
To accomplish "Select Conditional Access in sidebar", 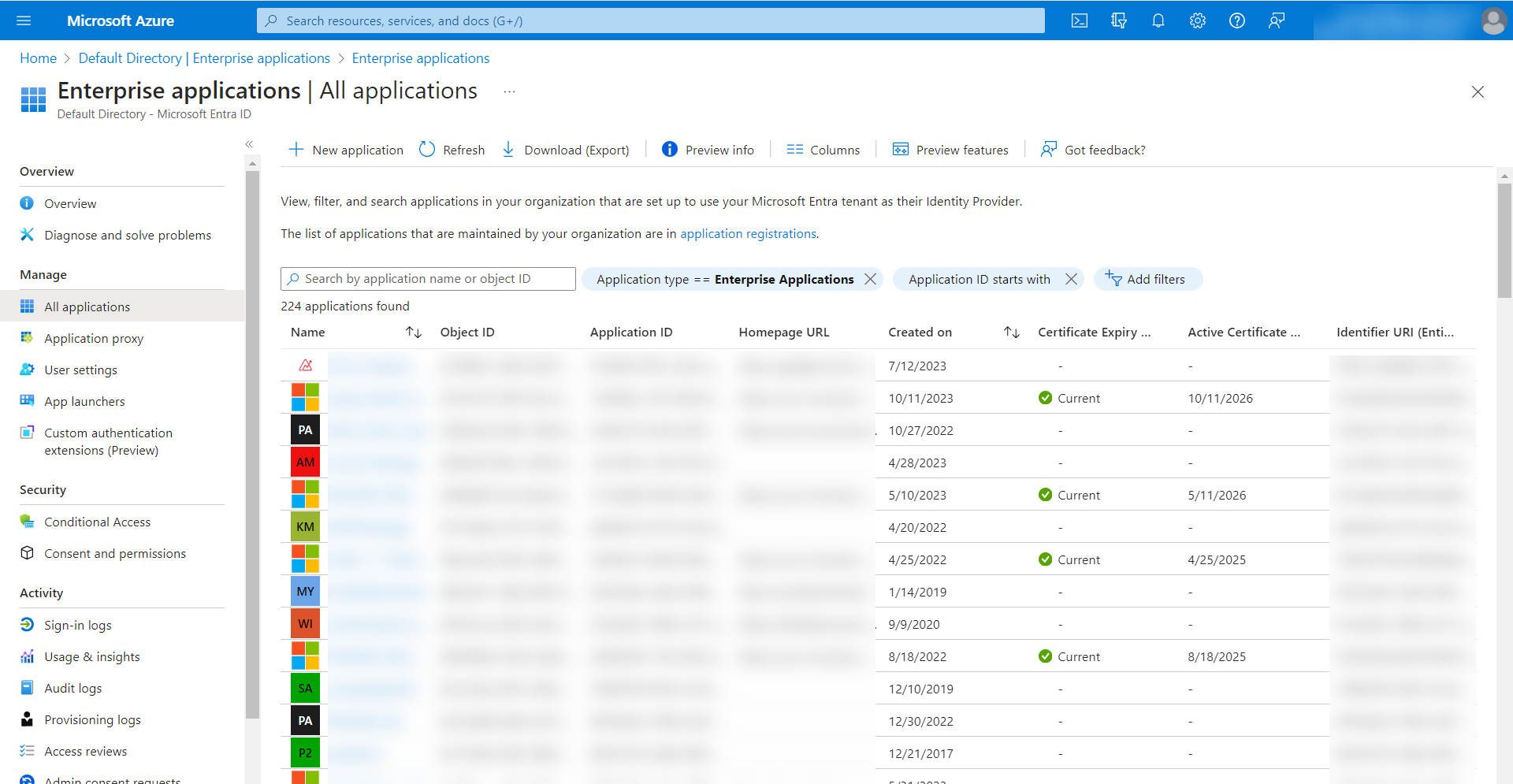I will 97,522.
